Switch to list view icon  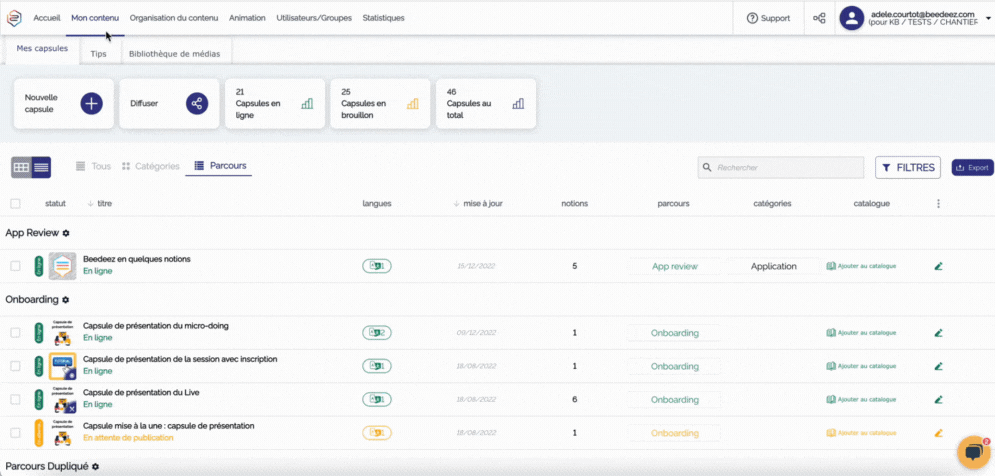tap(41, 167)
